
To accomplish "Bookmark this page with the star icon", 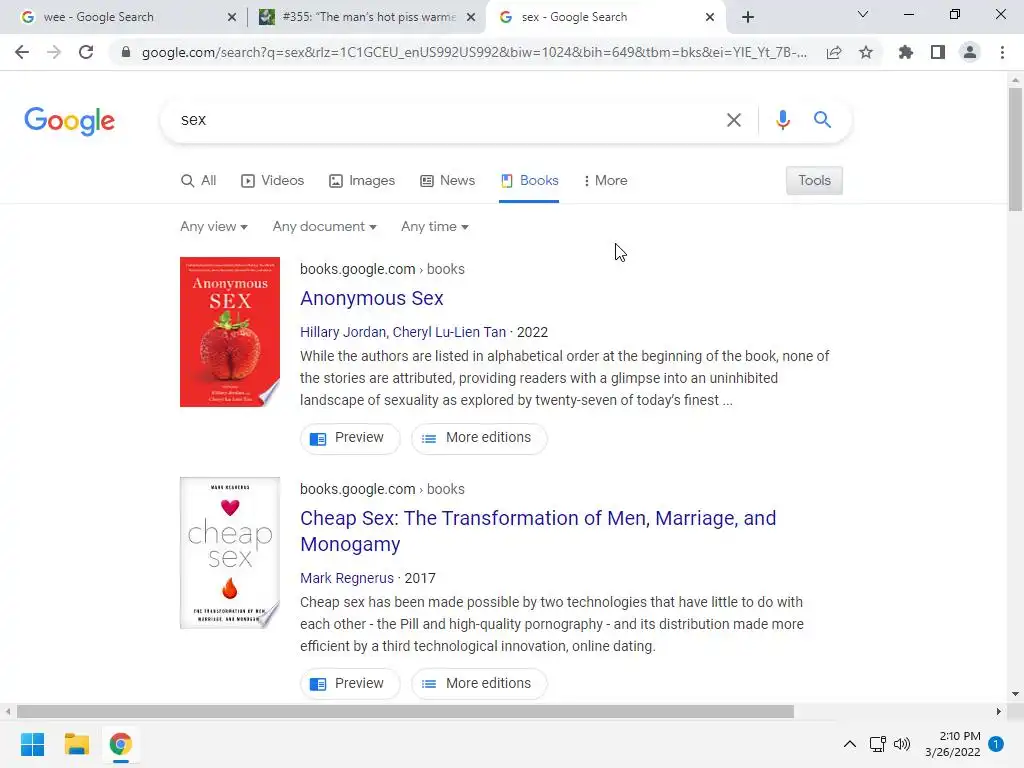I will (865, 52).
